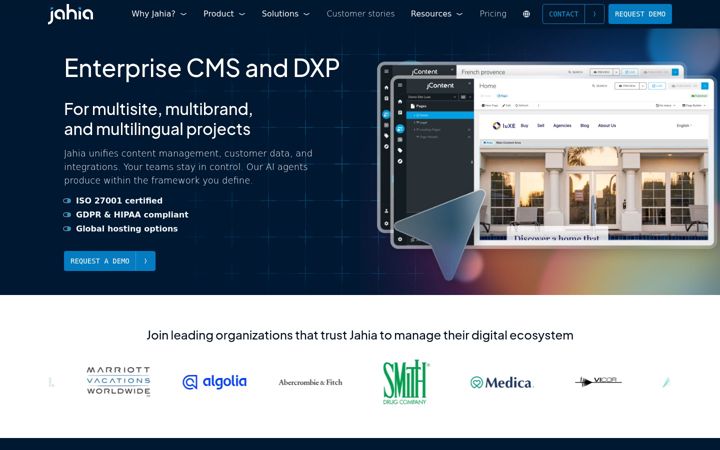Click the Medica logo

[x=501, y=382]
